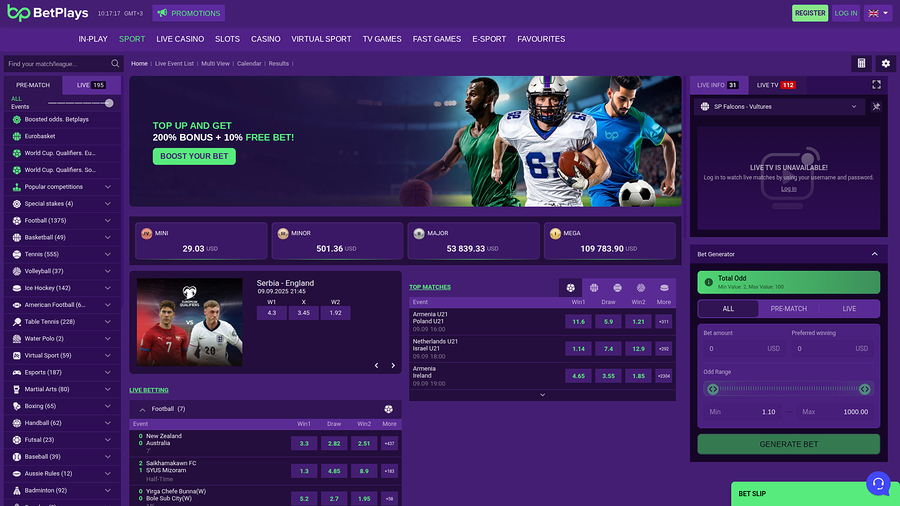Click Serbia - England match thumbnail
The image size is (900, 506).
coord(189,322)
